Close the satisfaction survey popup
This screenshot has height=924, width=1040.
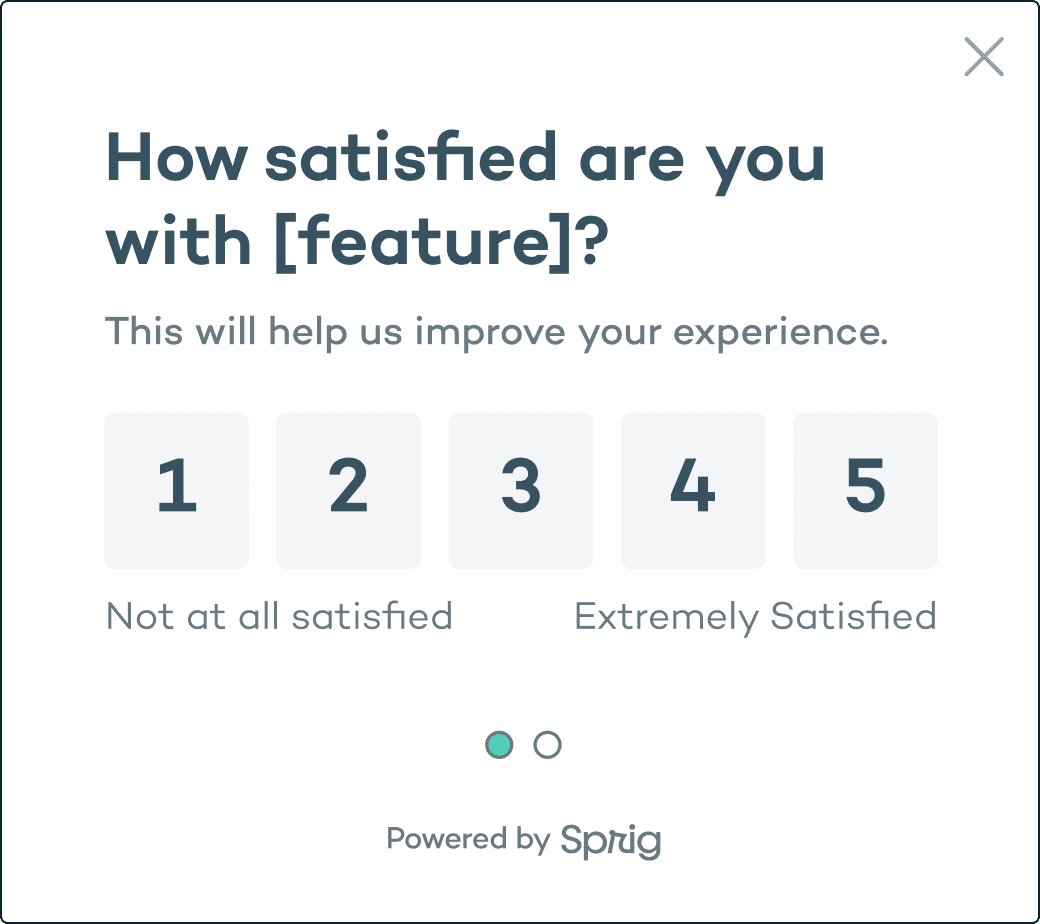984,56
